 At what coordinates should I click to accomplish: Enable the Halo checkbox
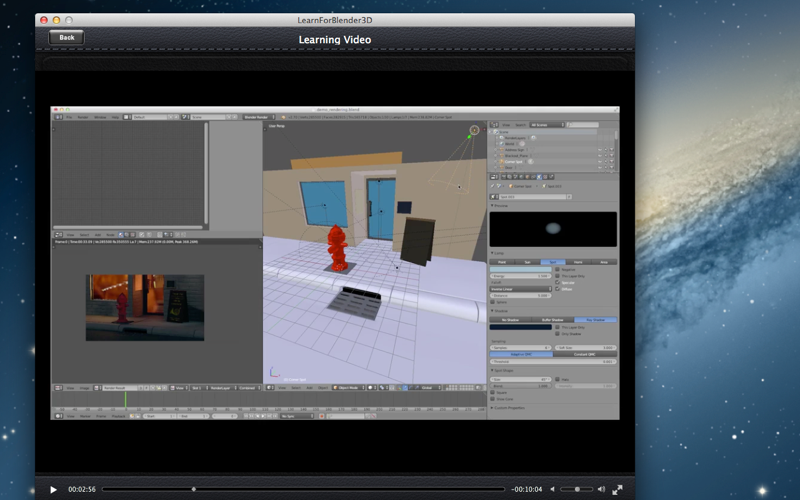pos(557,379)
